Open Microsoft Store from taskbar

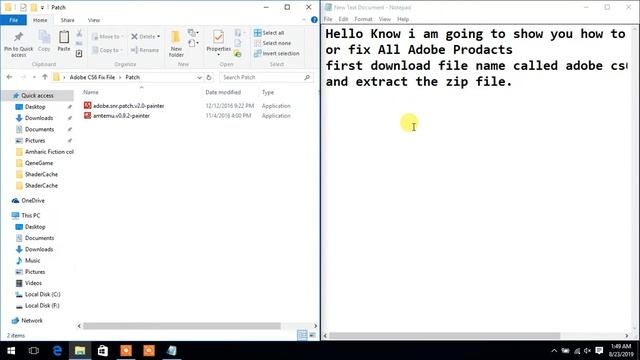(x=103, y=351)
